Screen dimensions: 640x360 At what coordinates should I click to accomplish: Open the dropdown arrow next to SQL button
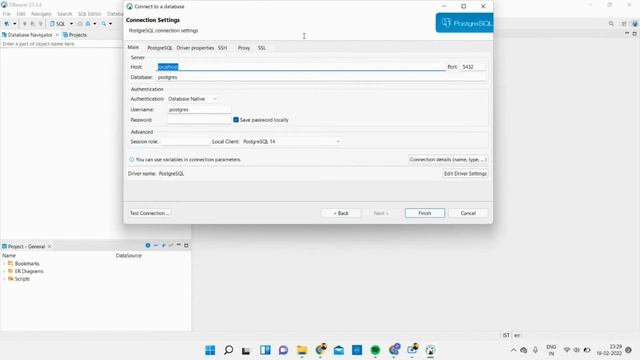point(71,24)
